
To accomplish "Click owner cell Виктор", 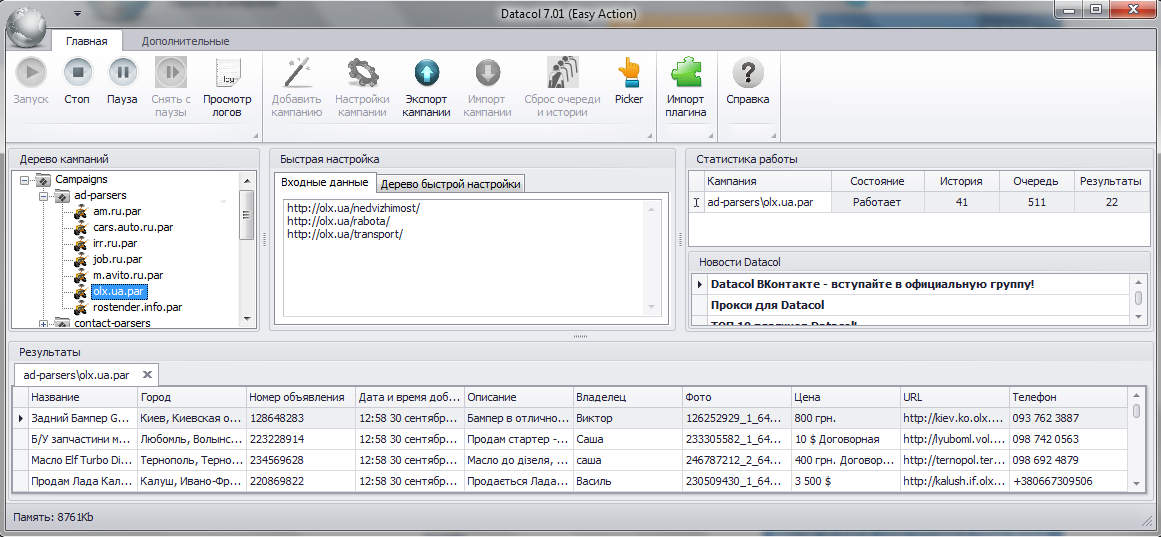I will (626, 418).
